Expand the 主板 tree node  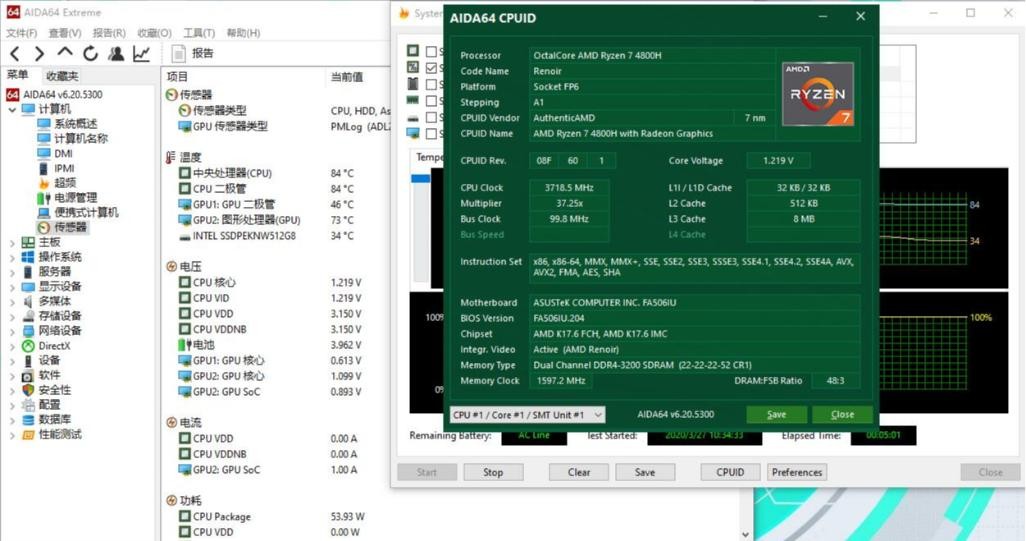12,243
